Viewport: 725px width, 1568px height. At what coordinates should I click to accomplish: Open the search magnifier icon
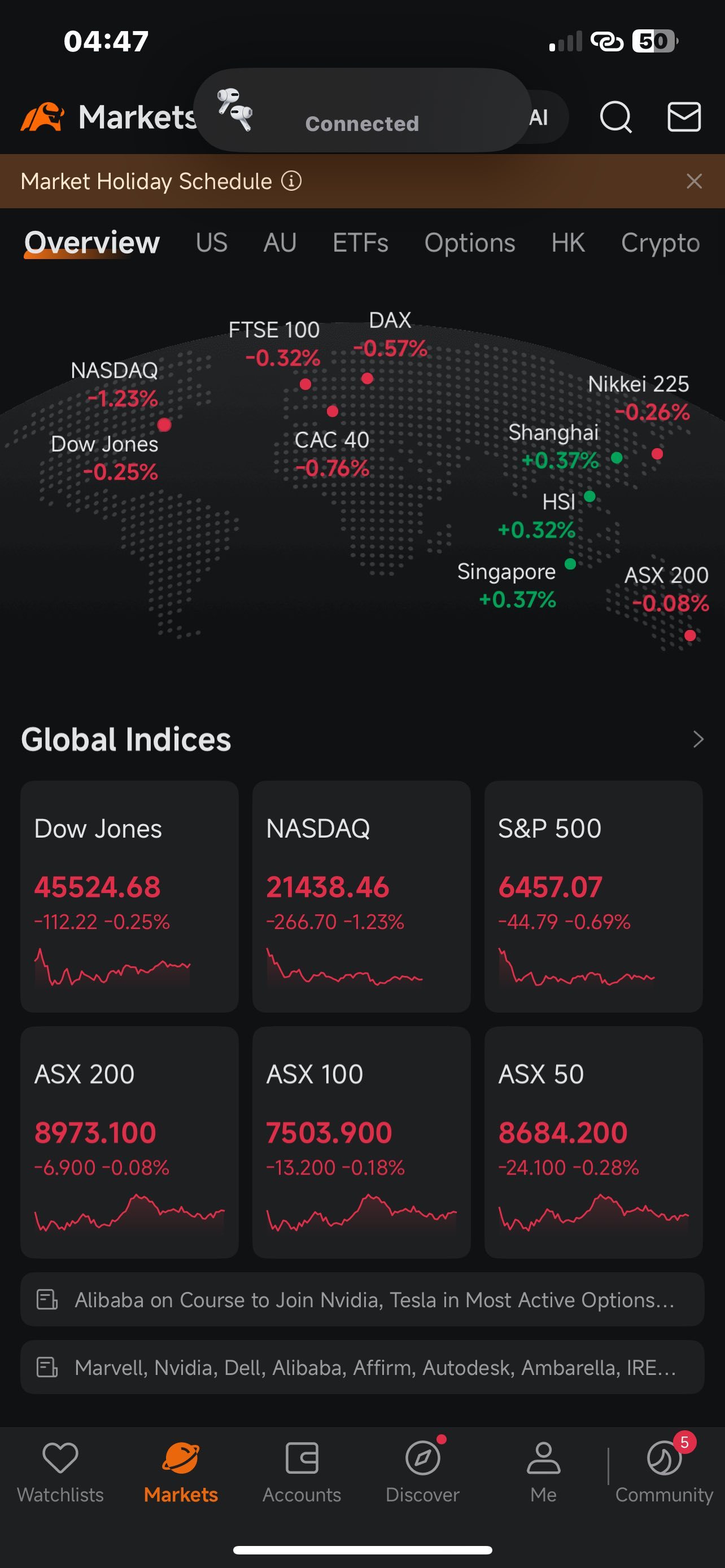pos(615,116)
